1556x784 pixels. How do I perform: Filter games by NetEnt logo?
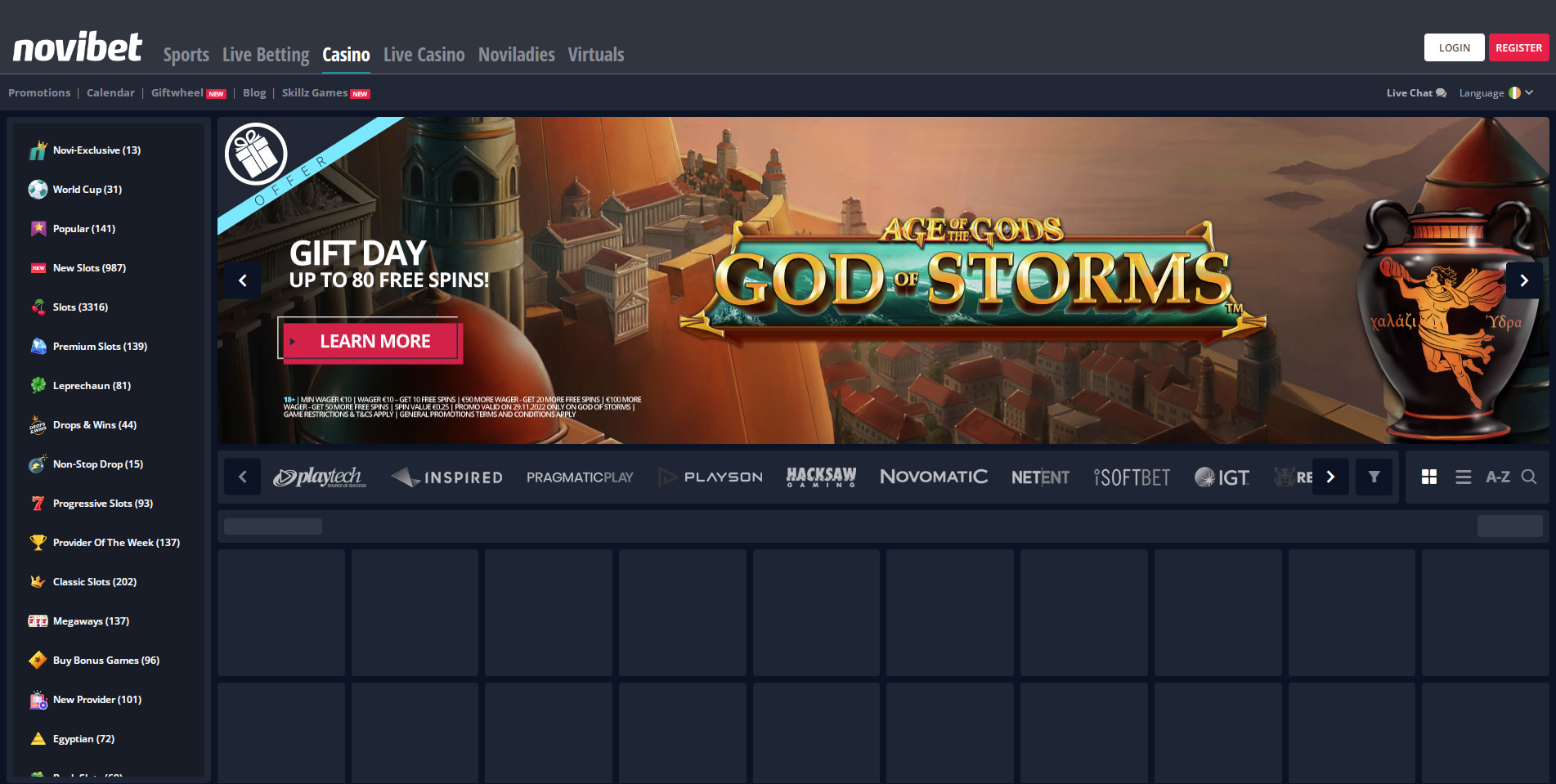1040,477
